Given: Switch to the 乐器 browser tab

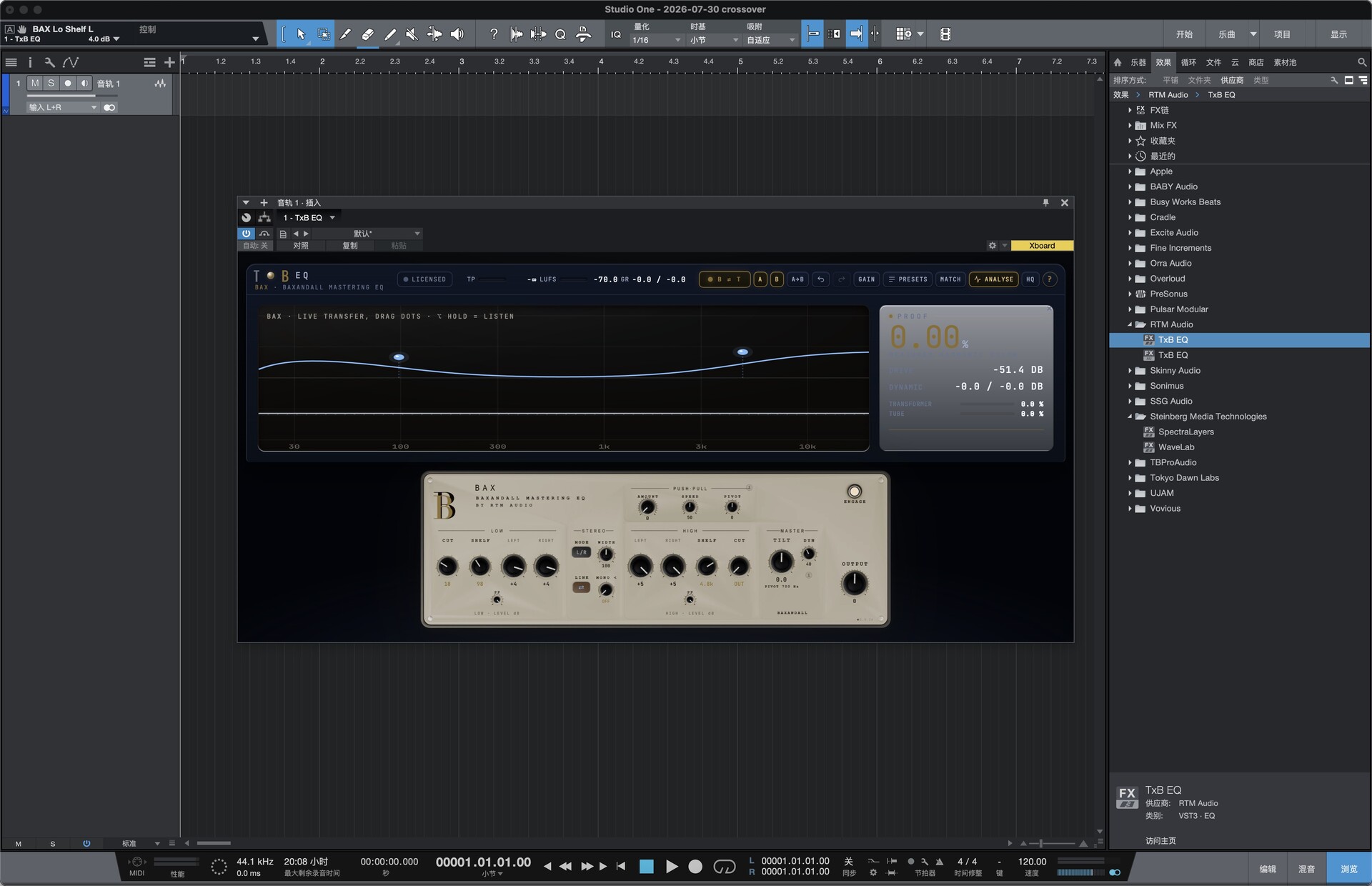Looking at the screenshot, I should 1138,62.
